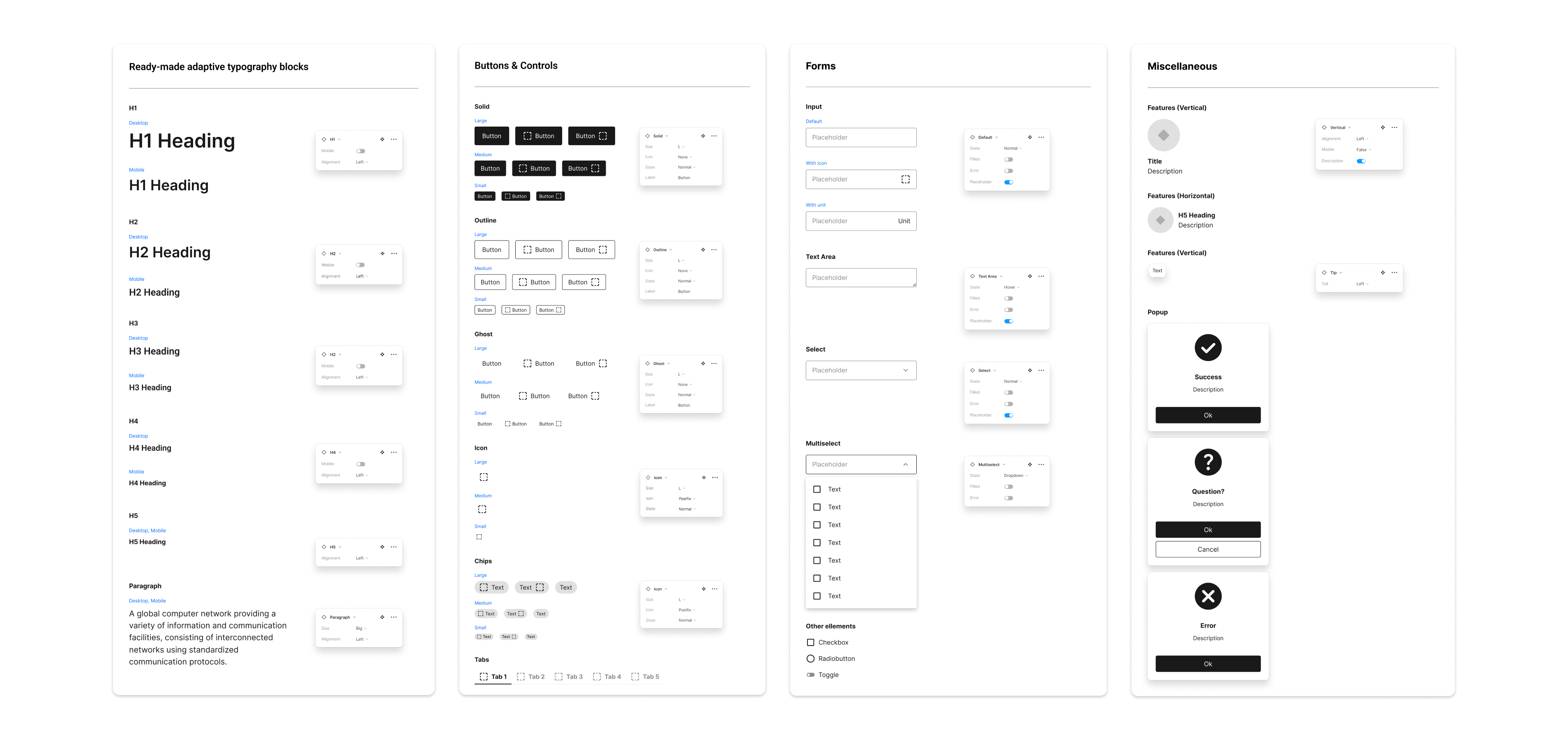Check the Checkbox under Other elements
1568x740 pixels.
810,643
